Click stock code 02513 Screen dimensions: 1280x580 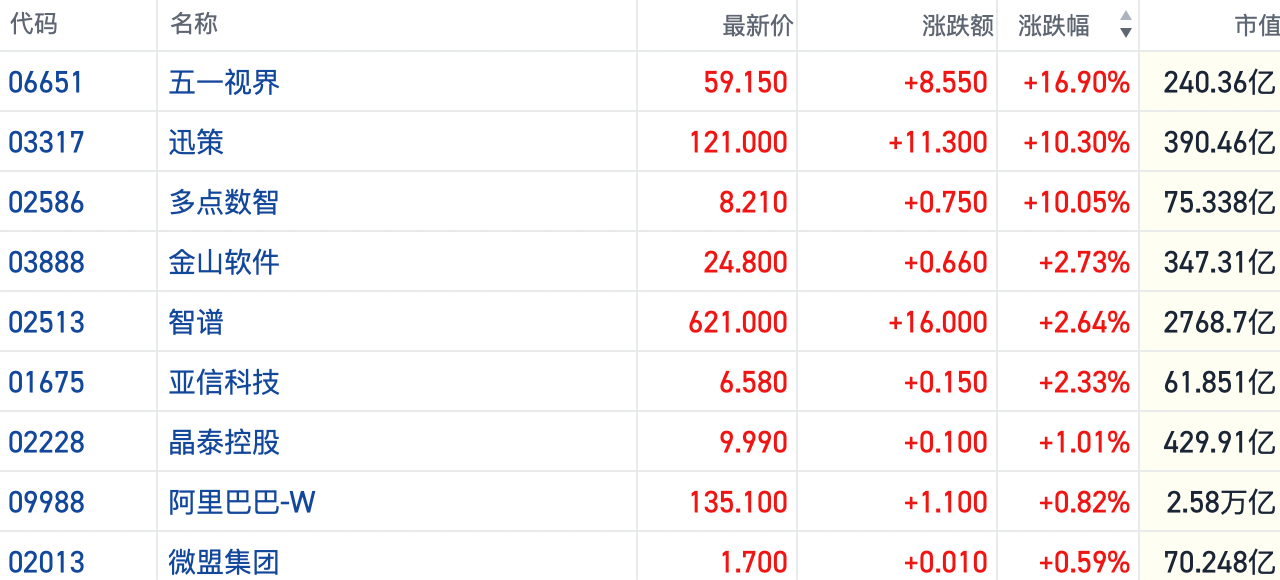46,322
